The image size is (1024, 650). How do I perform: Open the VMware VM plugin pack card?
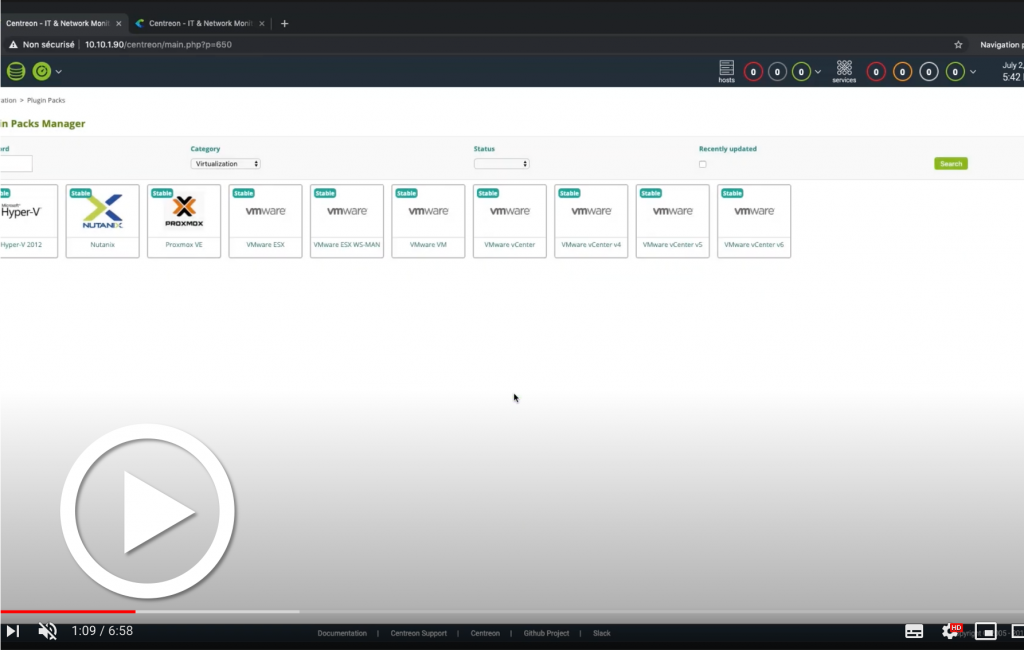tap(428, 221)
